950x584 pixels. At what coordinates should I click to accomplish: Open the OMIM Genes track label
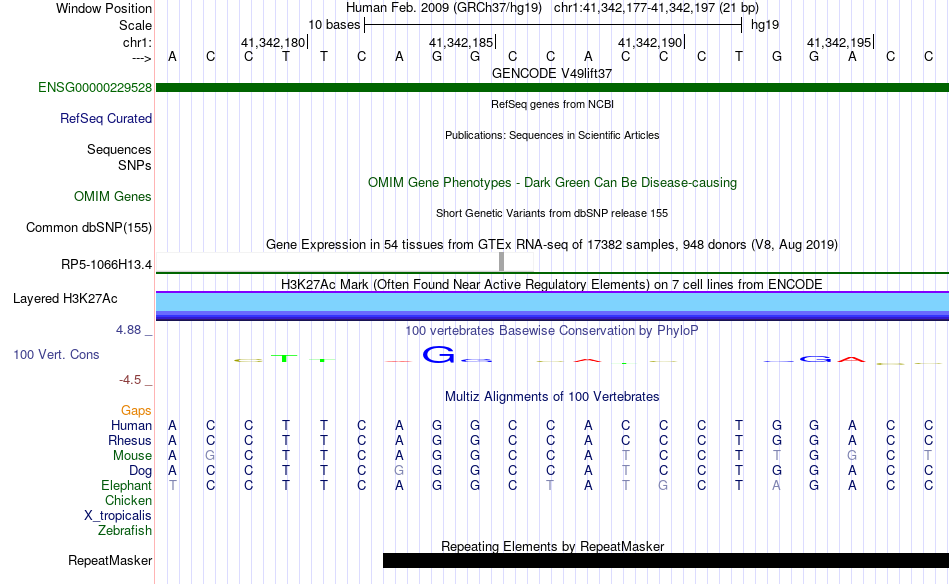point(112,196)
